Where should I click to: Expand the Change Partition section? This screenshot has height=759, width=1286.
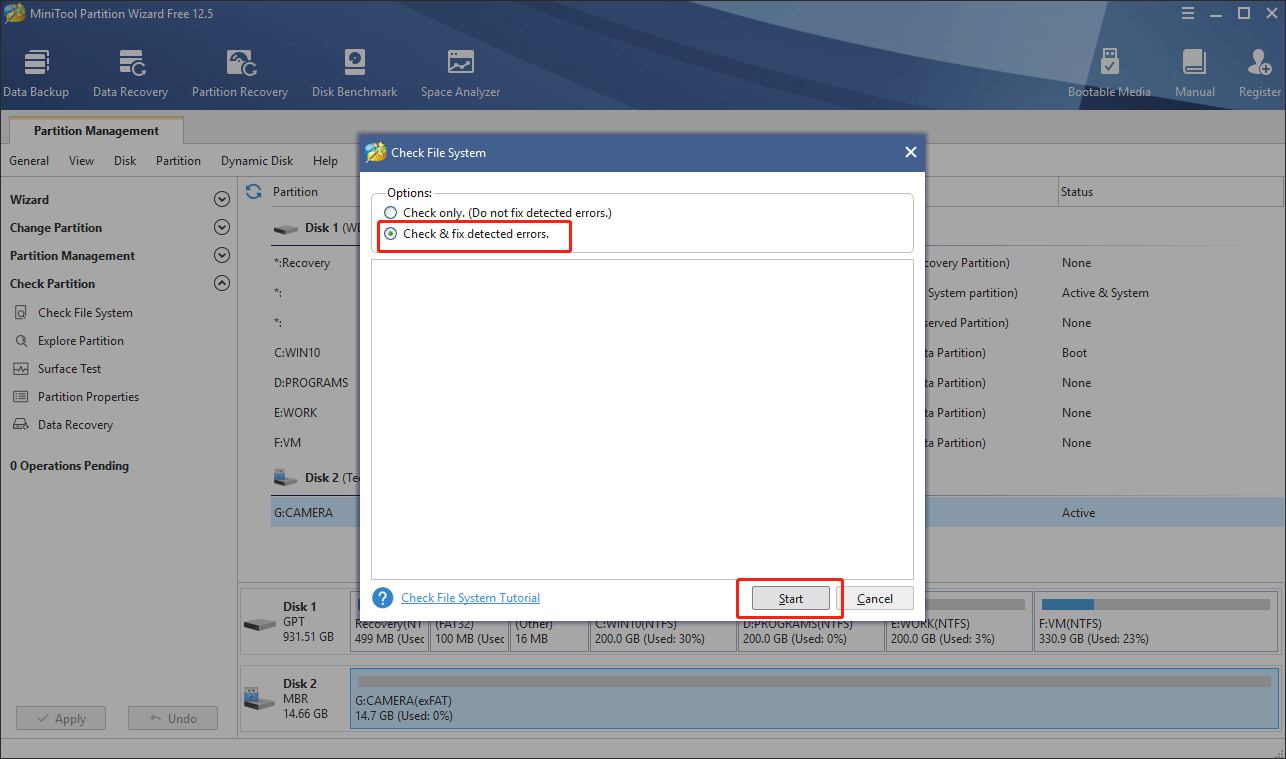221,227
